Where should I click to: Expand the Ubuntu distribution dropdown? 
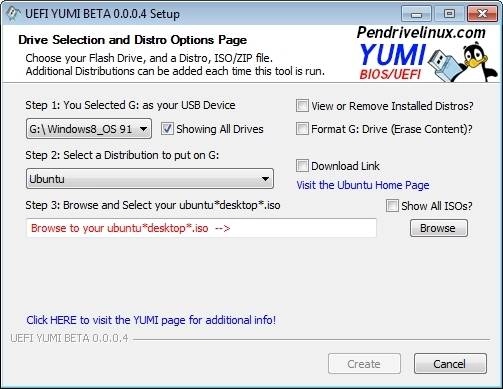pos(150,179)
